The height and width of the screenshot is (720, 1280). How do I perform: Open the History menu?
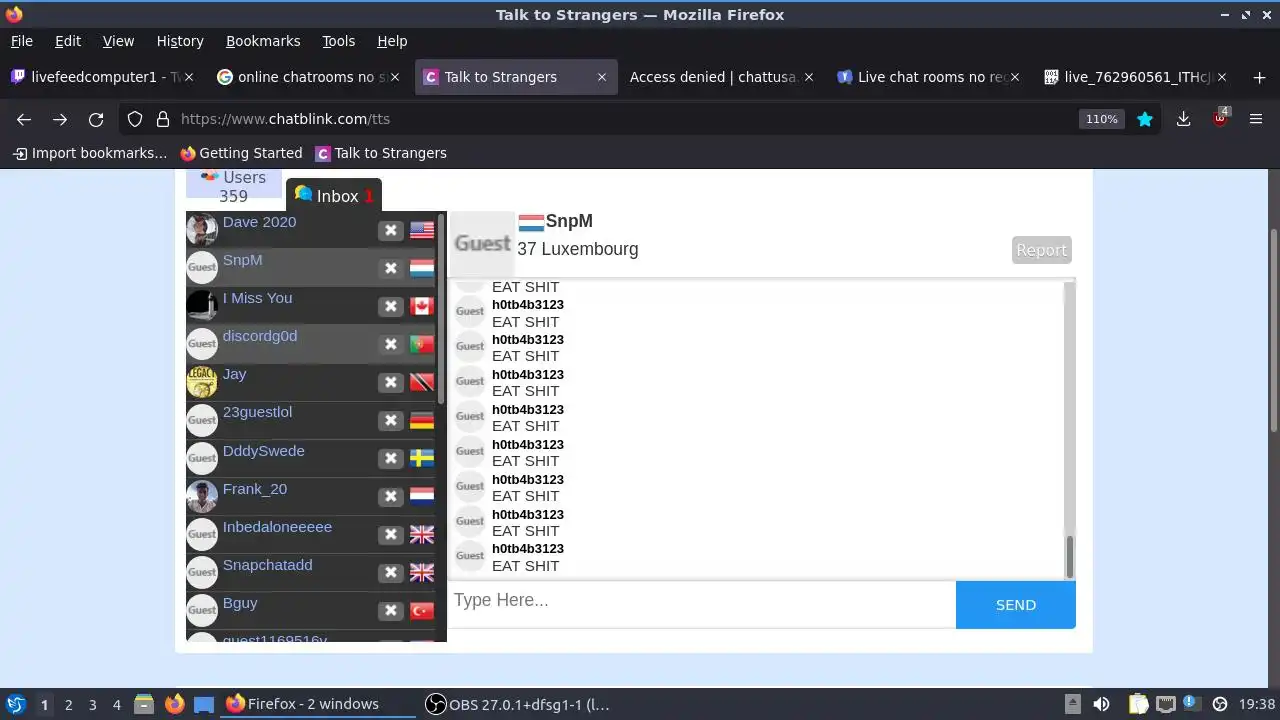pos(180,41)
